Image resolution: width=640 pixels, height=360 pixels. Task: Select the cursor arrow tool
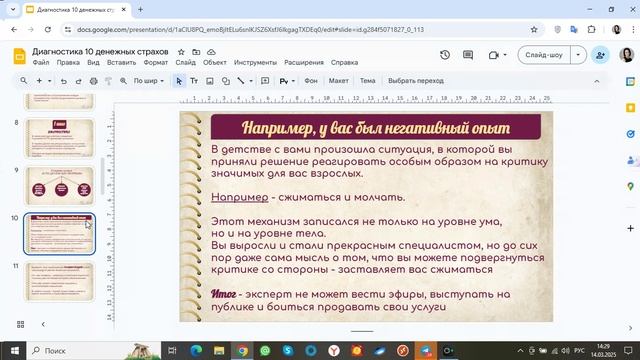pos(179,81)
